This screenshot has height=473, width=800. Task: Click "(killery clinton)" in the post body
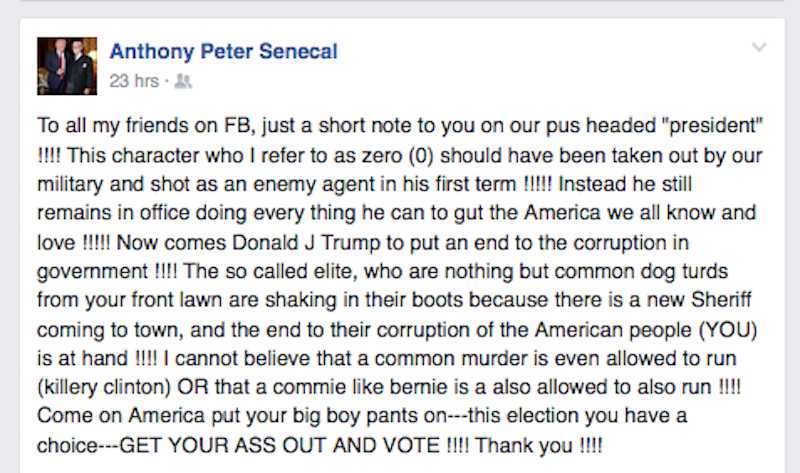pos(104,387)
